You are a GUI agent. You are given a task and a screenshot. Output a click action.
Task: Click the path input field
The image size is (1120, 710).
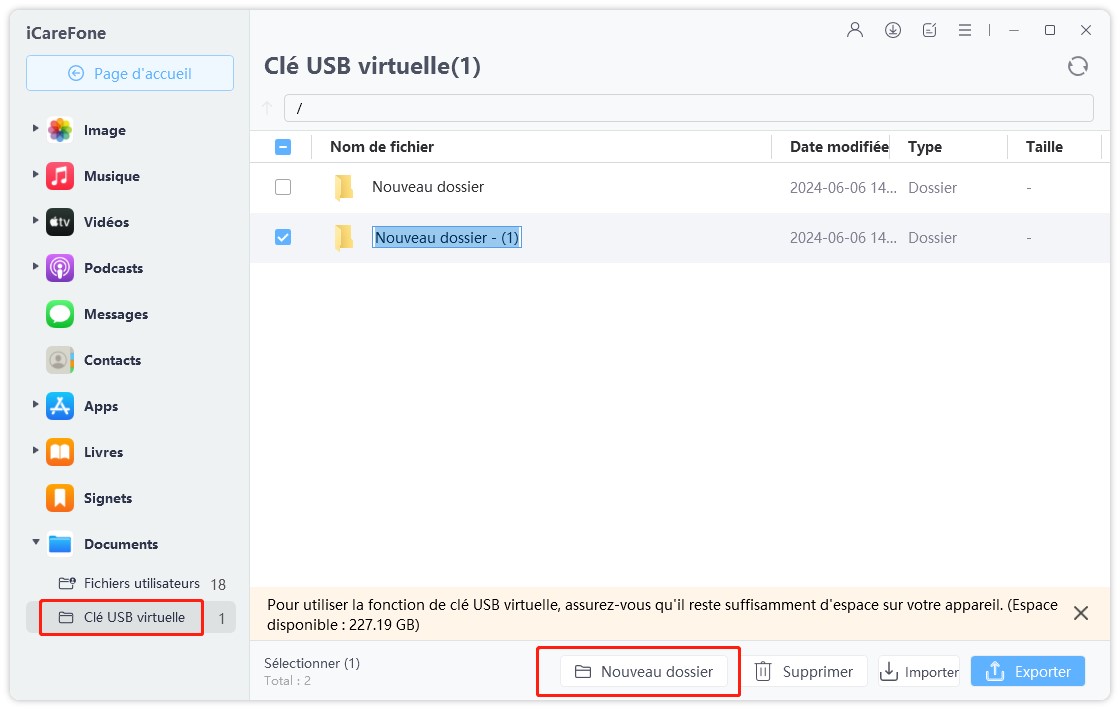688,108
